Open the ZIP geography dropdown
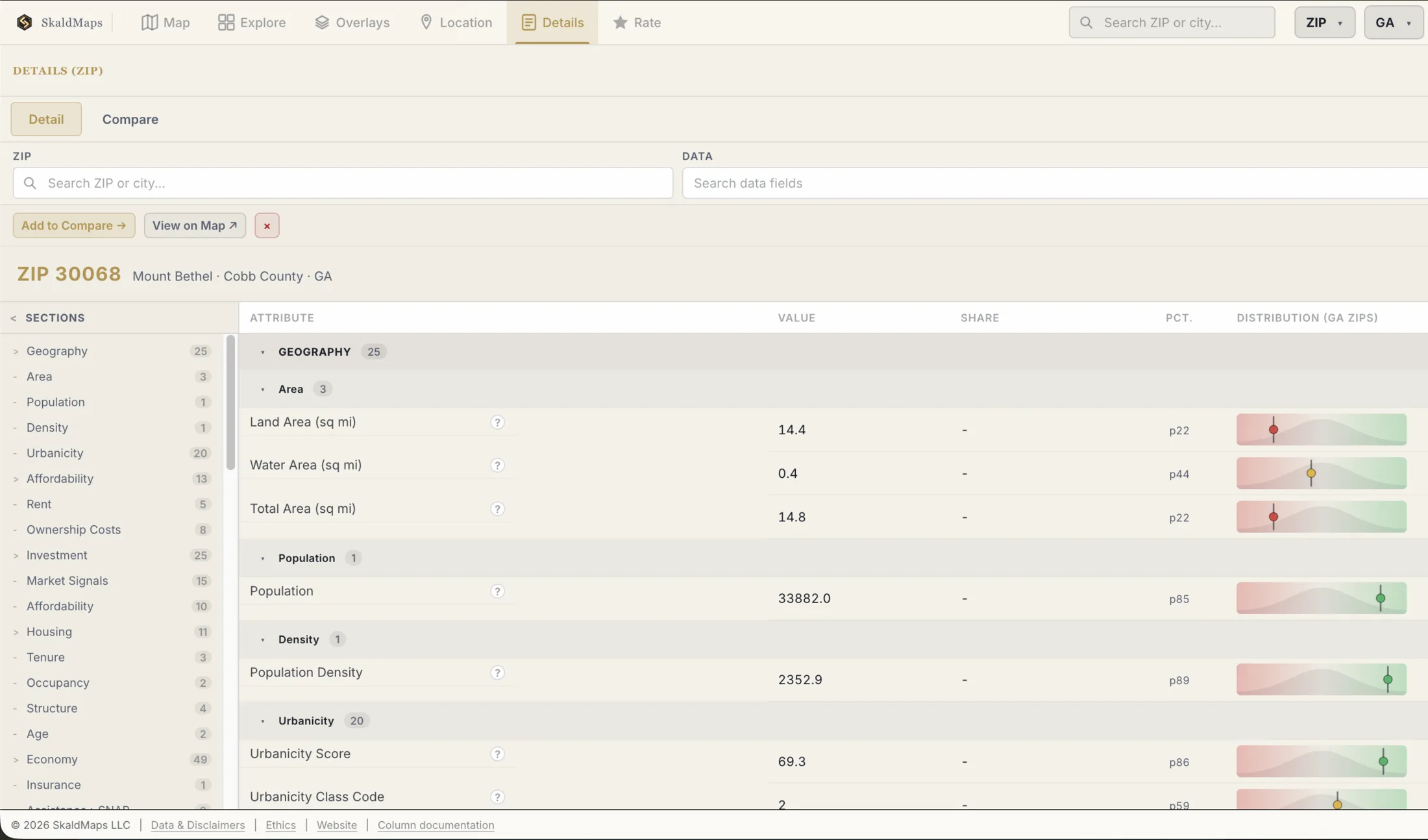 pyautogui.click(x=1324, y=22)
